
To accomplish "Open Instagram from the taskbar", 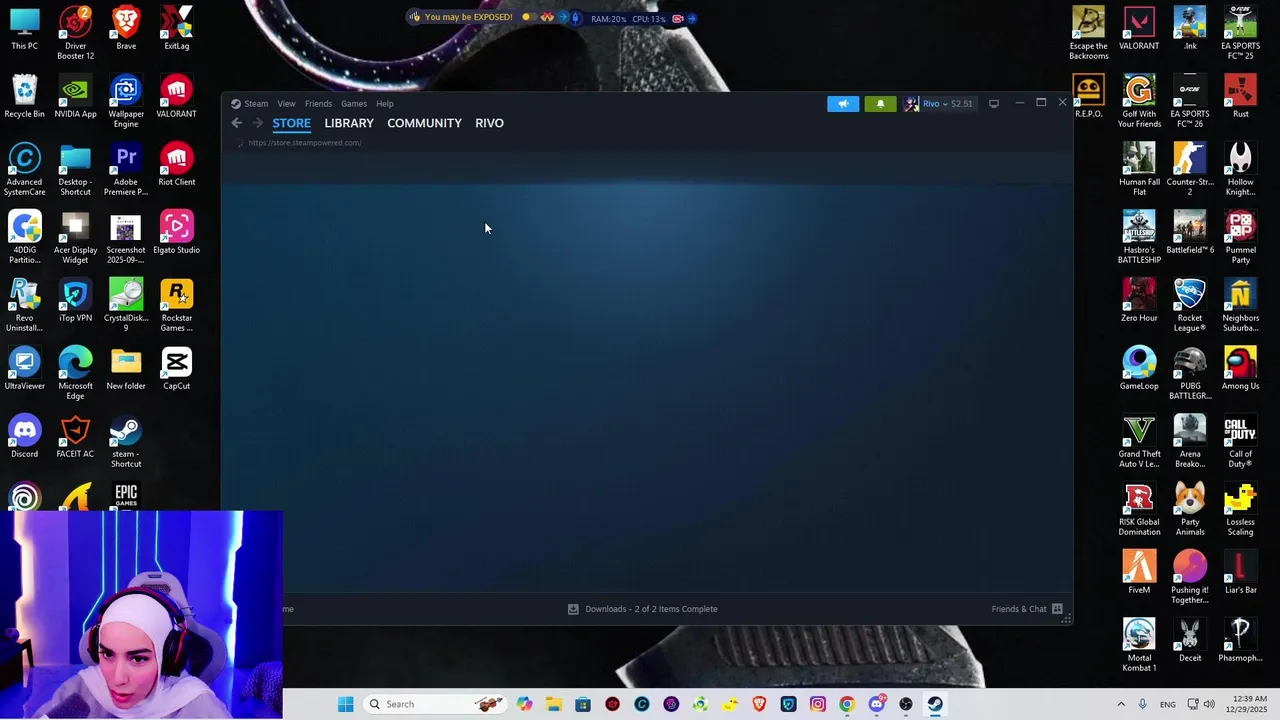I will (x=818, y=704).
